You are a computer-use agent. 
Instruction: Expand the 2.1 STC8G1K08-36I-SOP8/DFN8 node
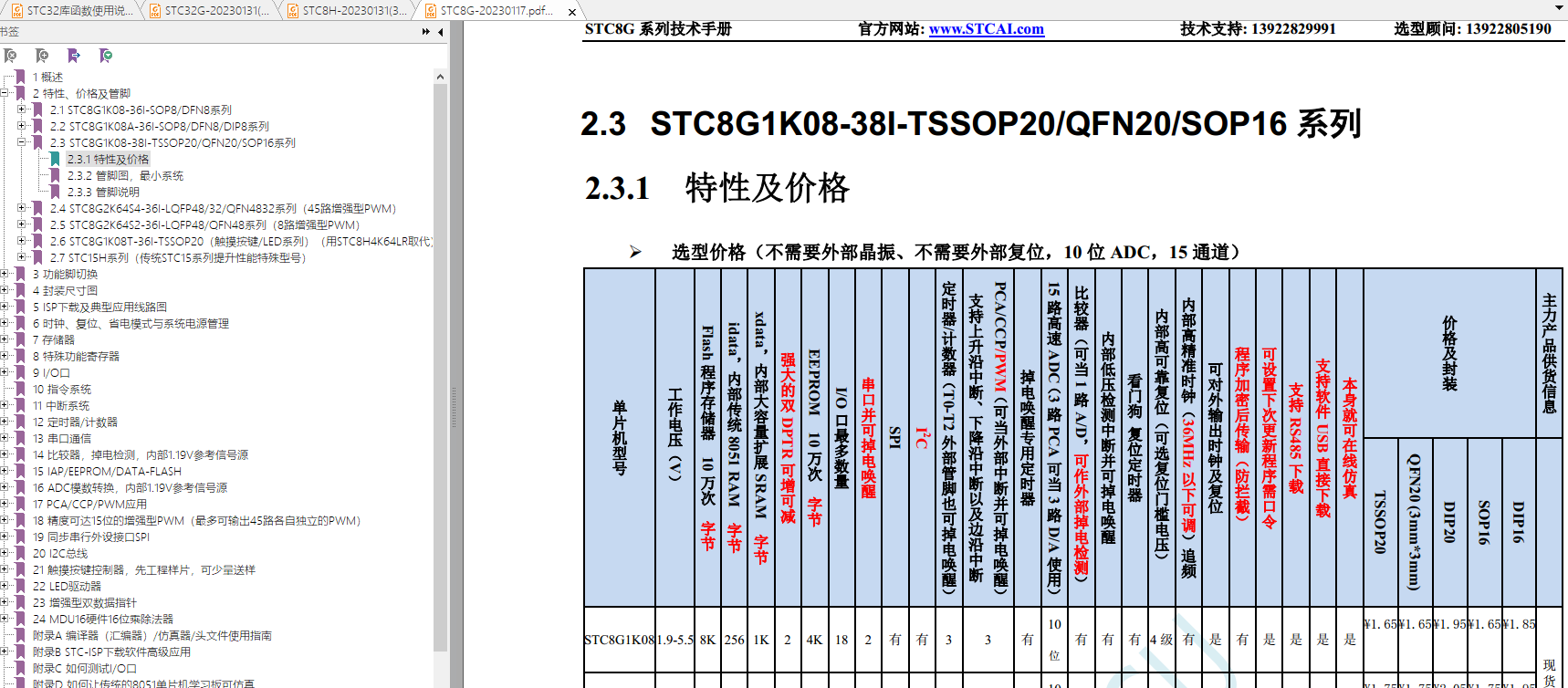pos(22,109)
